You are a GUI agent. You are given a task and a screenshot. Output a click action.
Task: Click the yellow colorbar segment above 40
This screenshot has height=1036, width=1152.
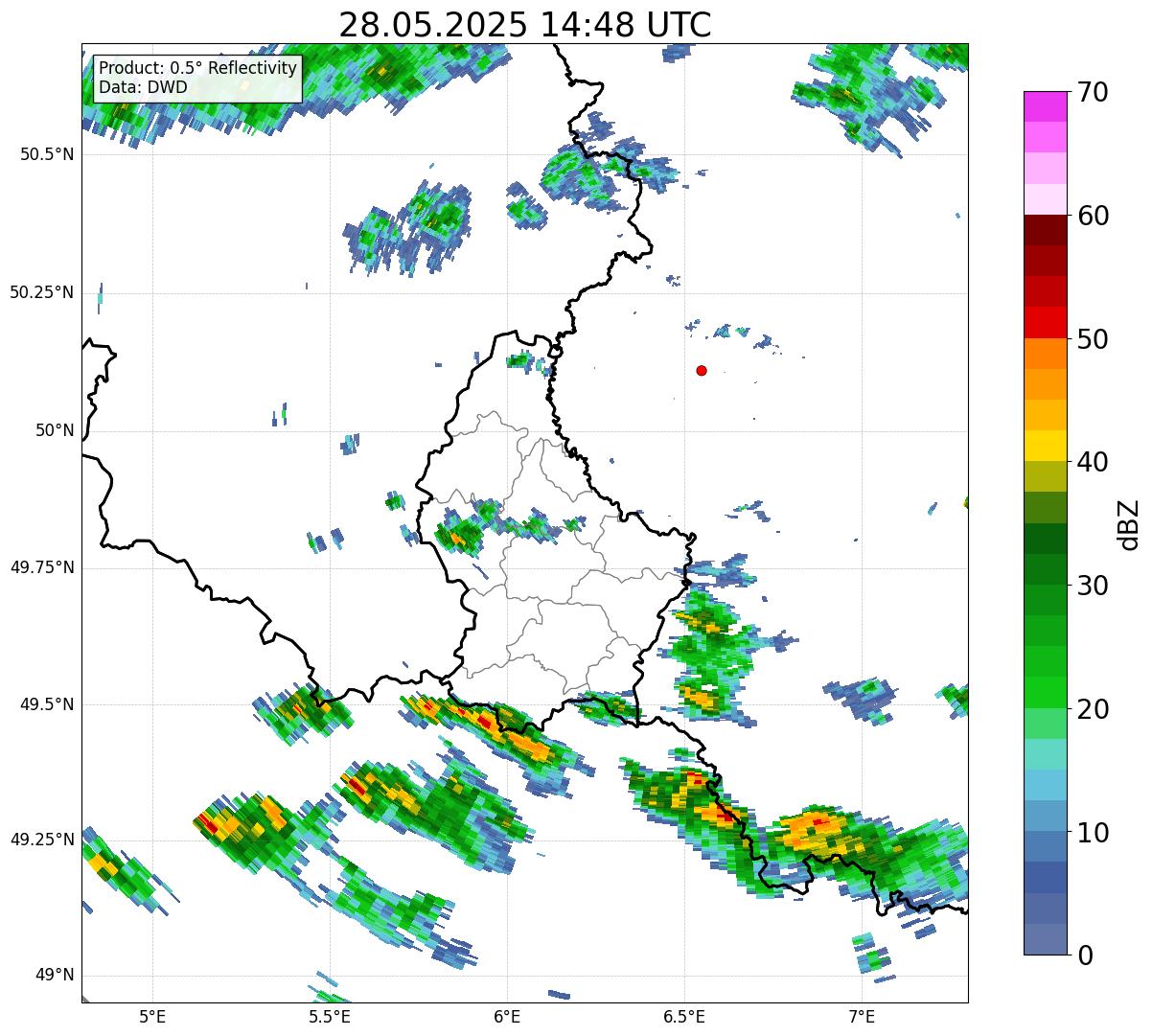1045,447
